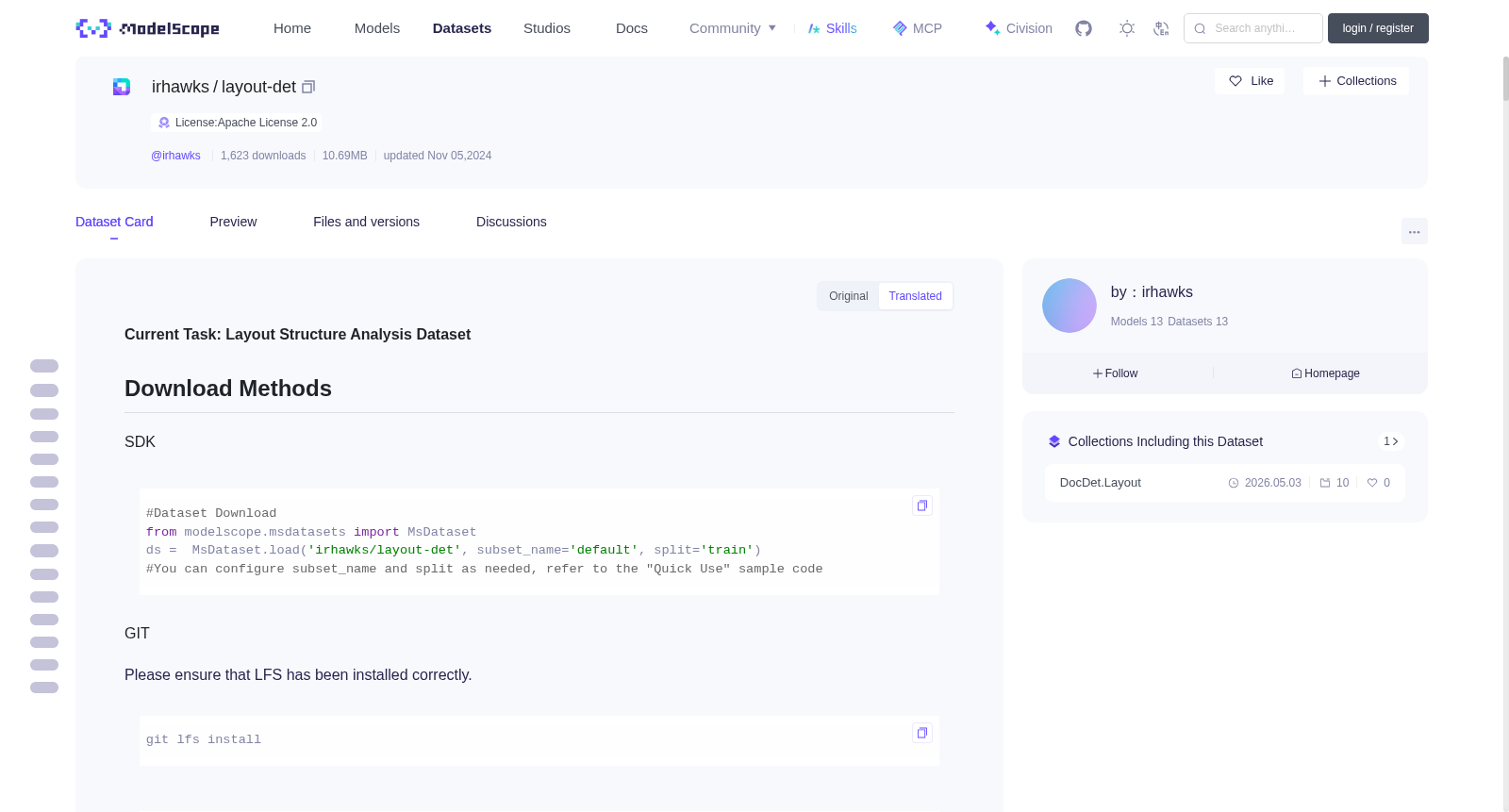
Task: Click the by : irhawks author name
Action: click(x=1152, y=292)
